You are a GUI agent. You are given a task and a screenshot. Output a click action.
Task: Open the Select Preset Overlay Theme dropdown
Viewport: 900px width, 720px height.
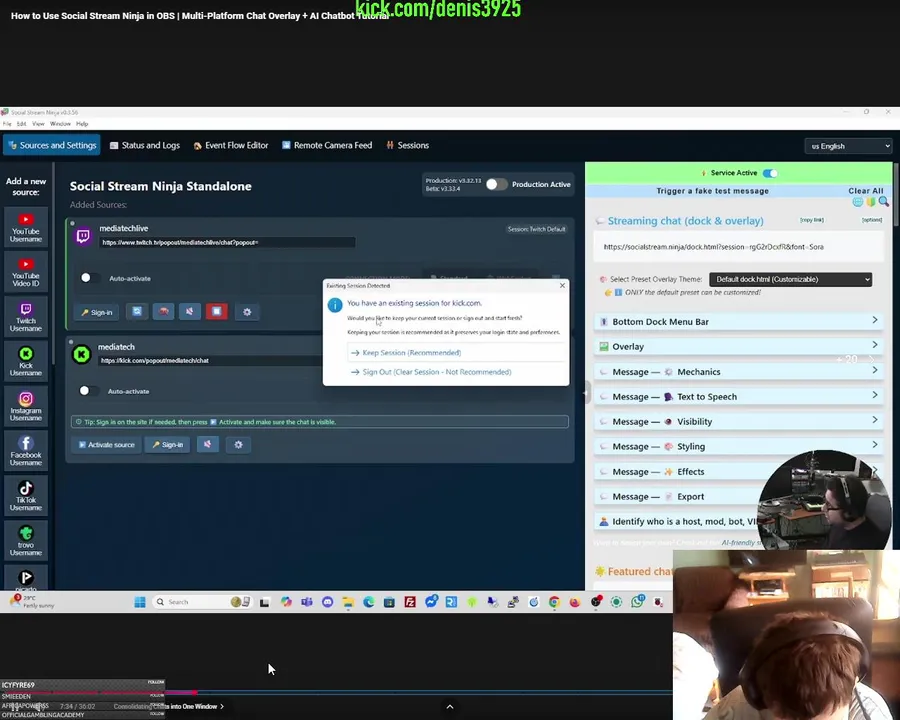[790, 279]
